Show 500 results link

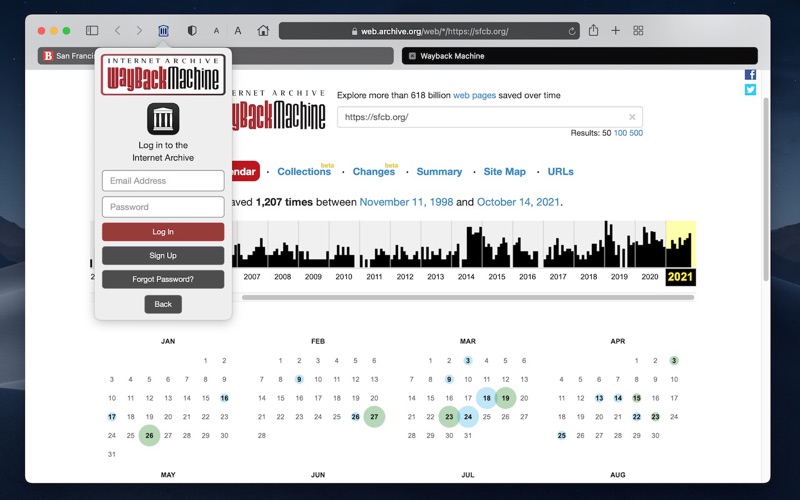pyautogui.click(x=636, y=133)
